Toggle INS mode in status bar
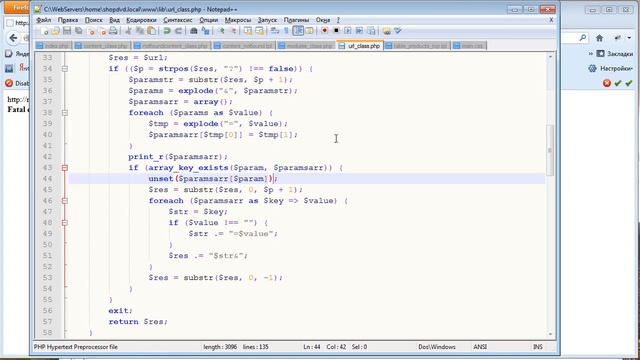Viewport: 640px width, 360px height. click(538, 347)
